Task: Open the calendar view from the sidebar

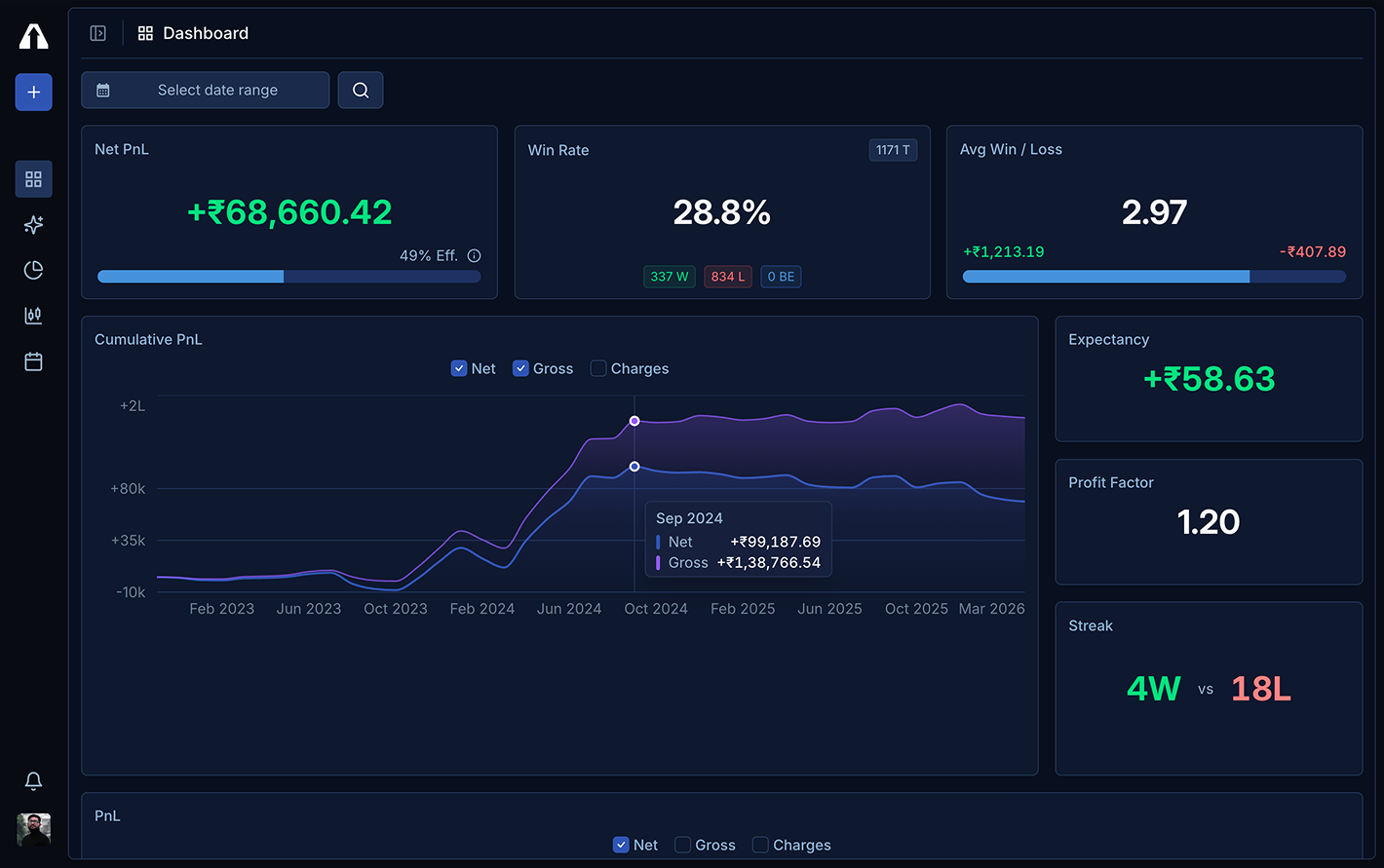Action: pos(33,361)
